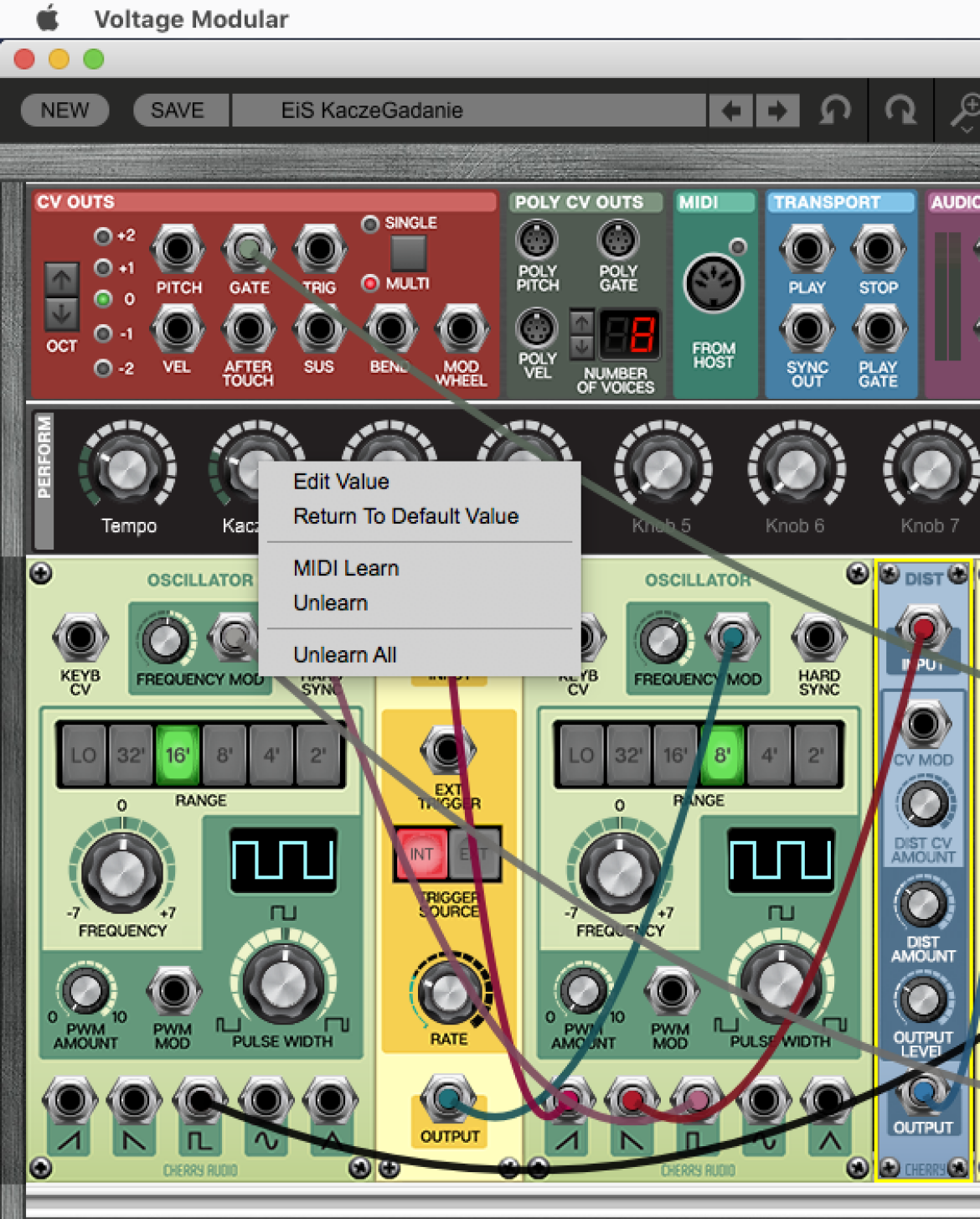Image resolution: width=980 pixels, height=1219 pixels.
Task: Click the zoom magnifier icon
Action: 966,111
